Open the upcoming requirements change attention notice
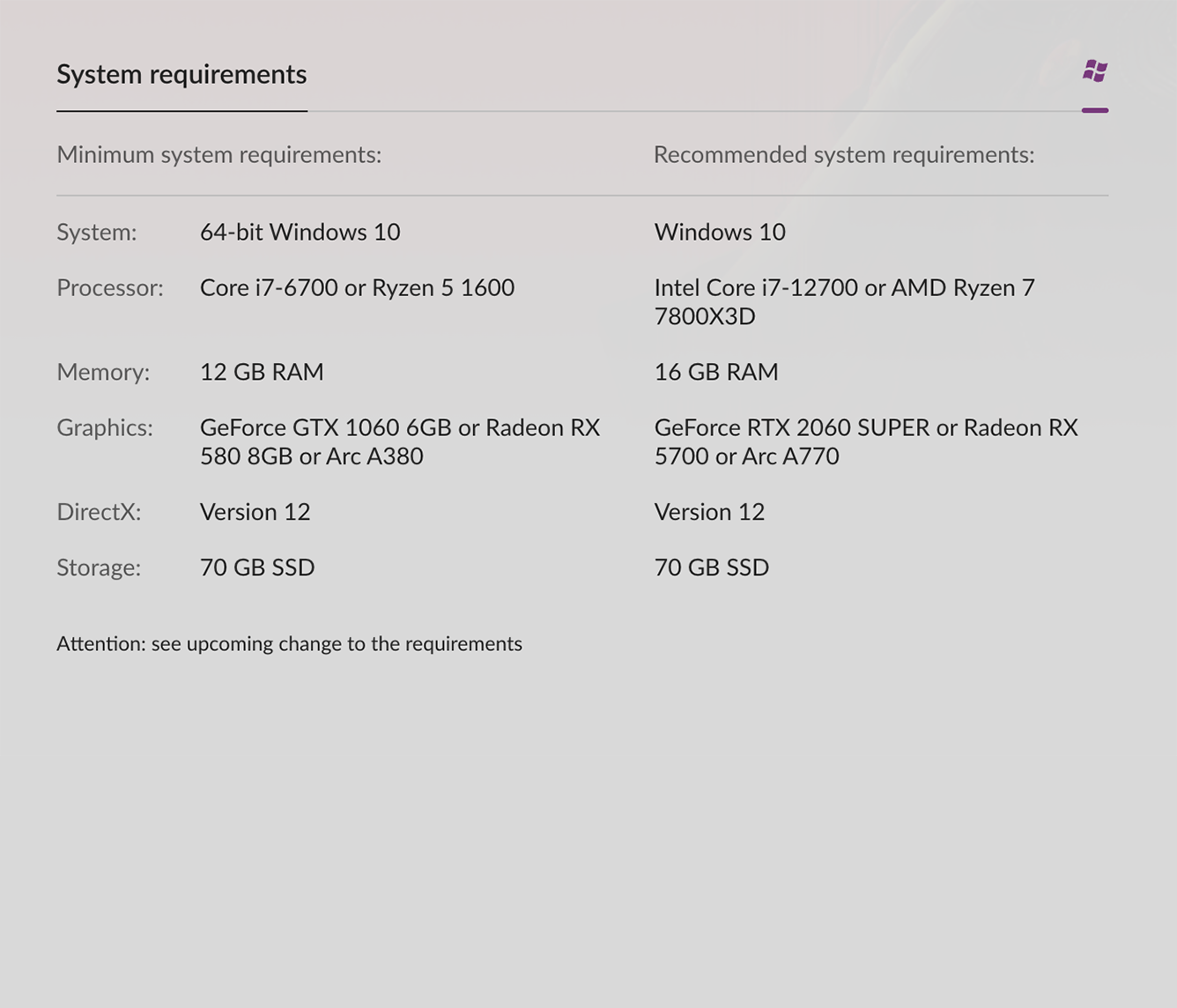Viewport: 1177px width, 1008px height. coord(289,644)
